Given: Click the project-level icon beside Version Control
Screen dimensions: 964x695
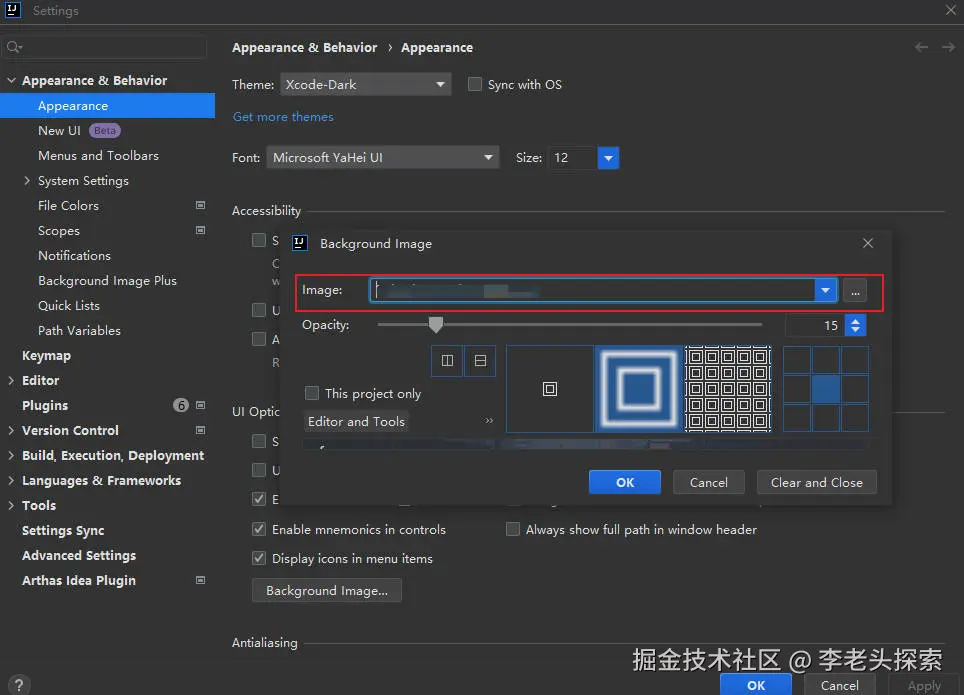Looking at the screenshot, I should (200, 430).
